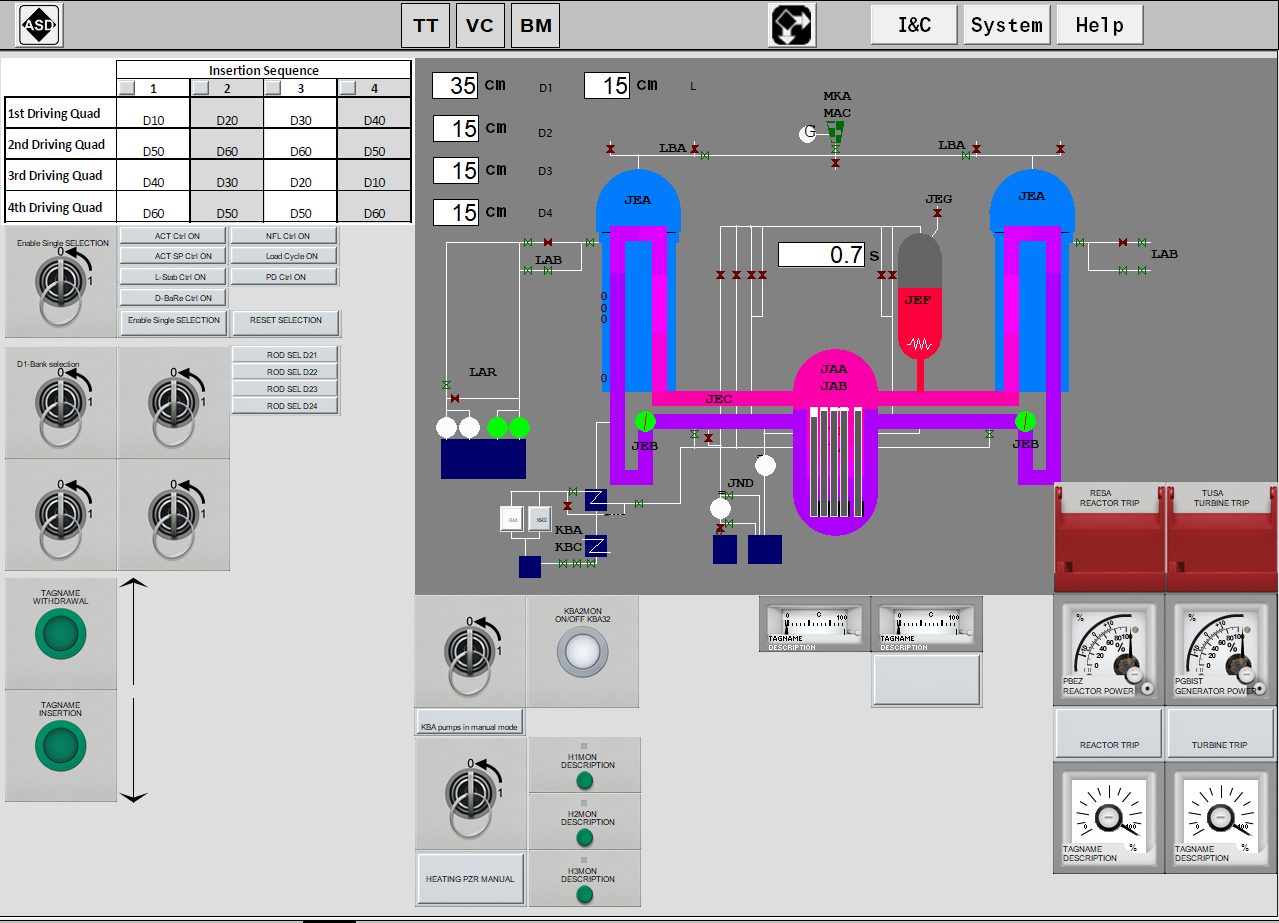Screen dimensions: 1279x923
Task: Click the left JEB coolant pump
Action: (645, 421)
